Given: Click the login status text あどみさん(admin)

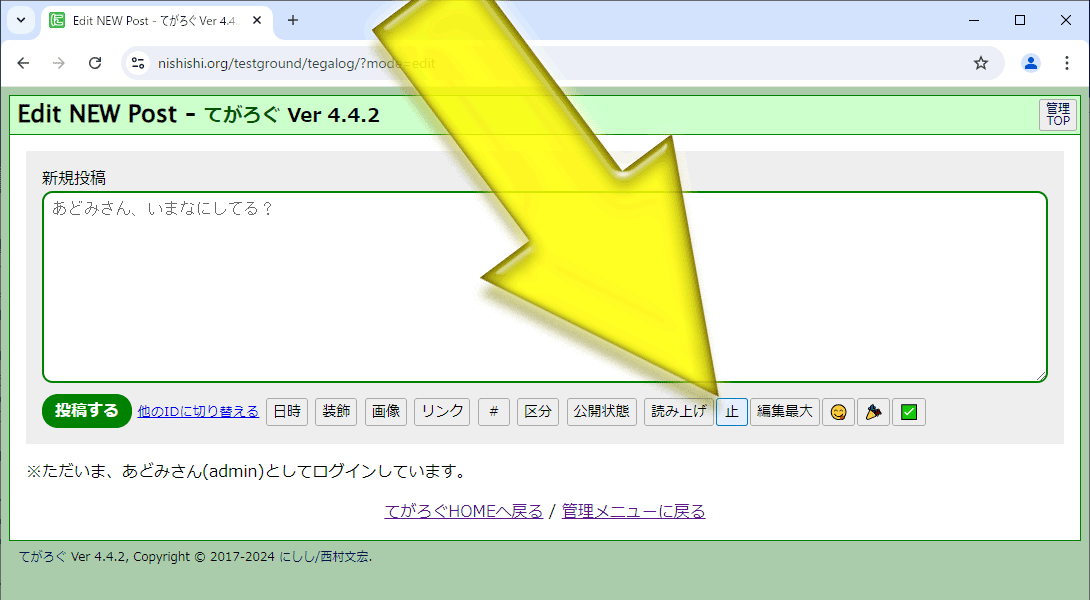Looking at the screenshot, I should click(193, 471).
